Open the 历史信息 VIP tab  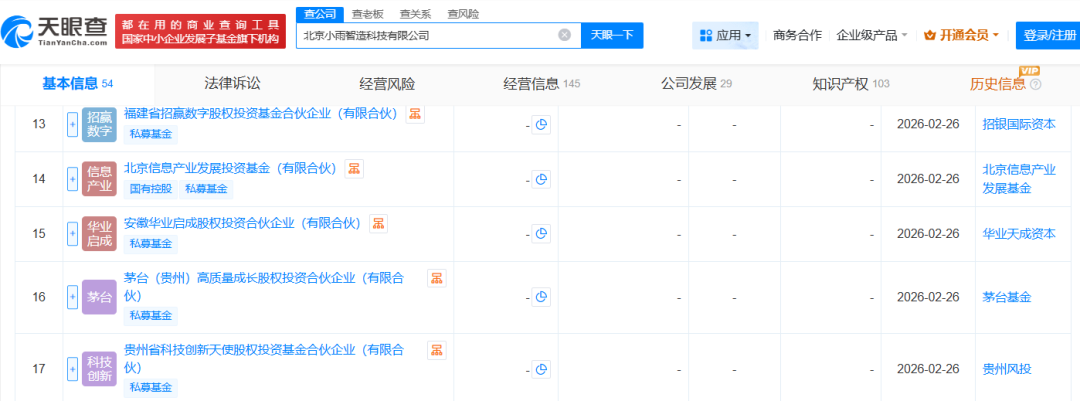pyautogui.click(x=1004, y=84)
